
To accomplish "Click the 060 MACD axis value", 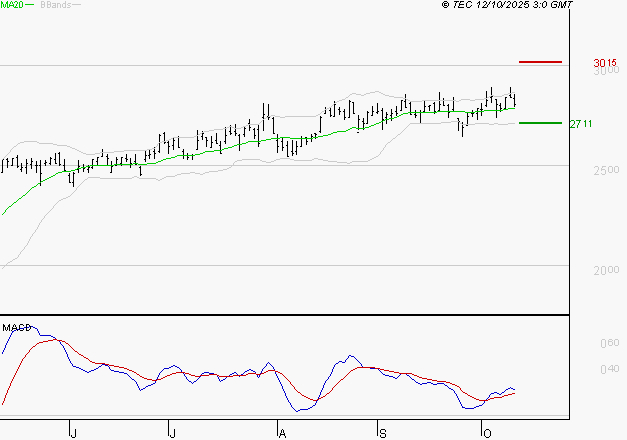I will pyautogui.click(x=609, y=343).
